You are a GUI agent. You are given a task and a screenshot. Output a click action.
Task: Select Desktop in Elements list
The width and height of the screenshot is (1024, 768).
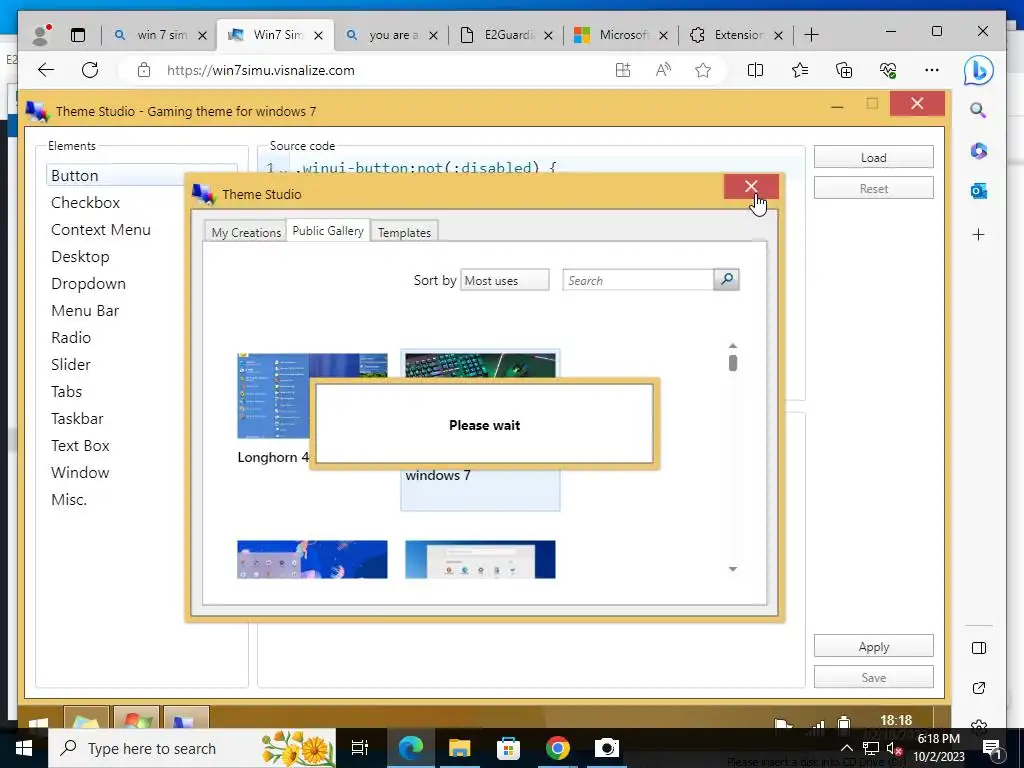pos(80,257)
